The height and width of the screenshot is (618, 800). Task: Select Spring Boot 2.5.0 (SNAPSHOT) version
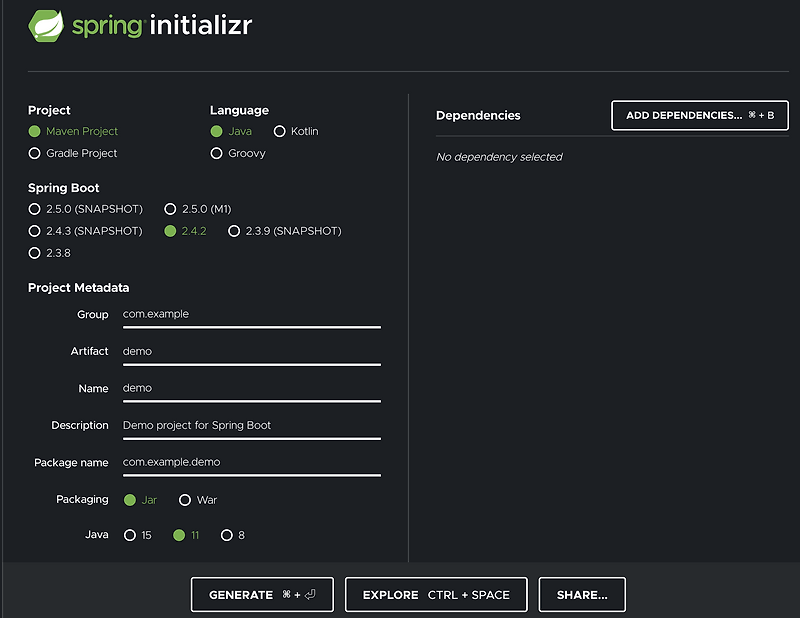[35, 209]
